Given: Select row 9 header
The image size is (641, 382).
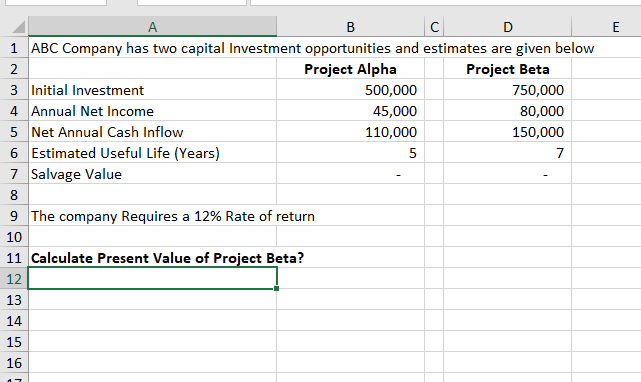Looking at the screenshot, I should (14, 216).
